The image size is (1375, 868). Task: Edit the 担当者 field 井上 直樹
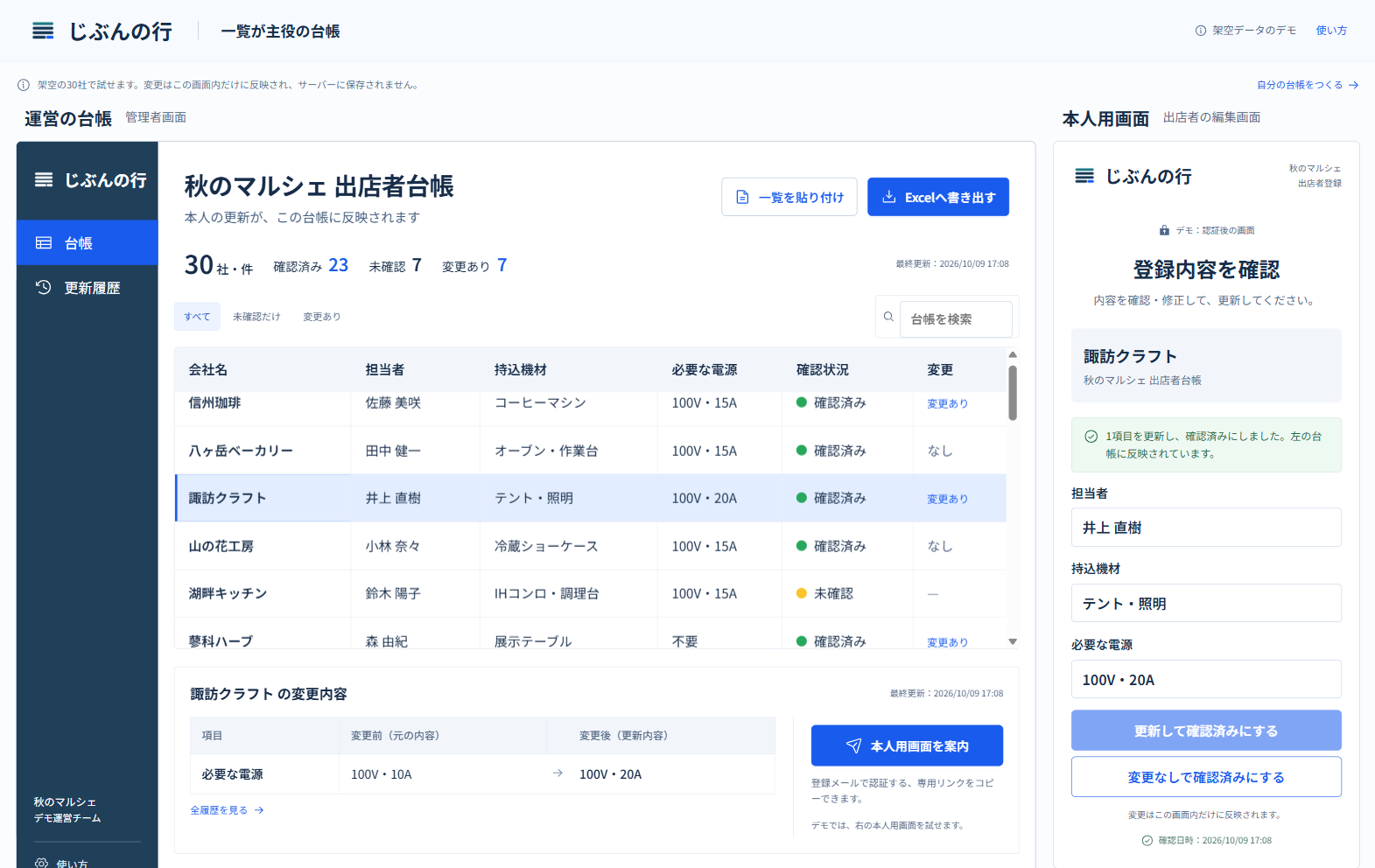pos(1206,528)
